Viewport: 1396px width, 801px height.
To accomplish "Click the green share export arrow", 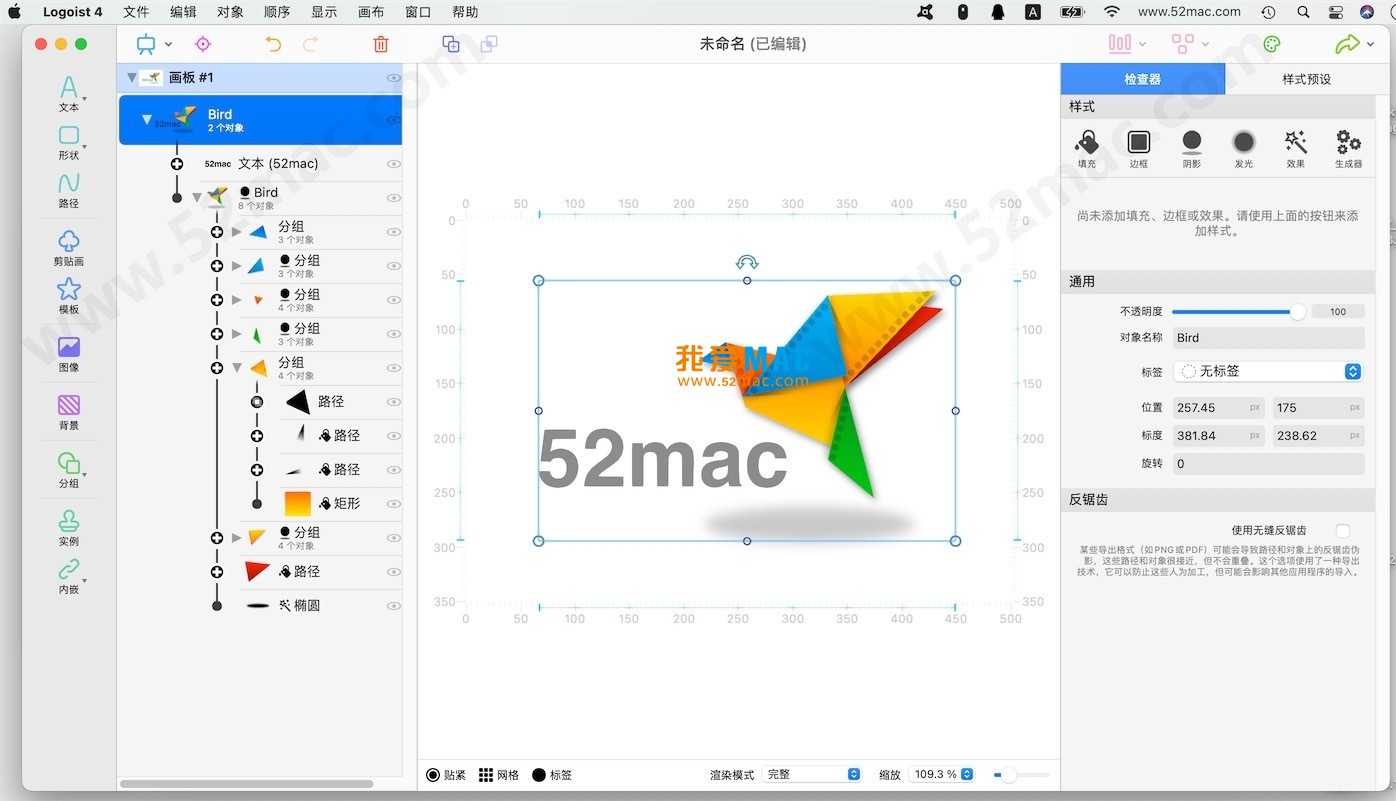I will (x=1347, y=44).
